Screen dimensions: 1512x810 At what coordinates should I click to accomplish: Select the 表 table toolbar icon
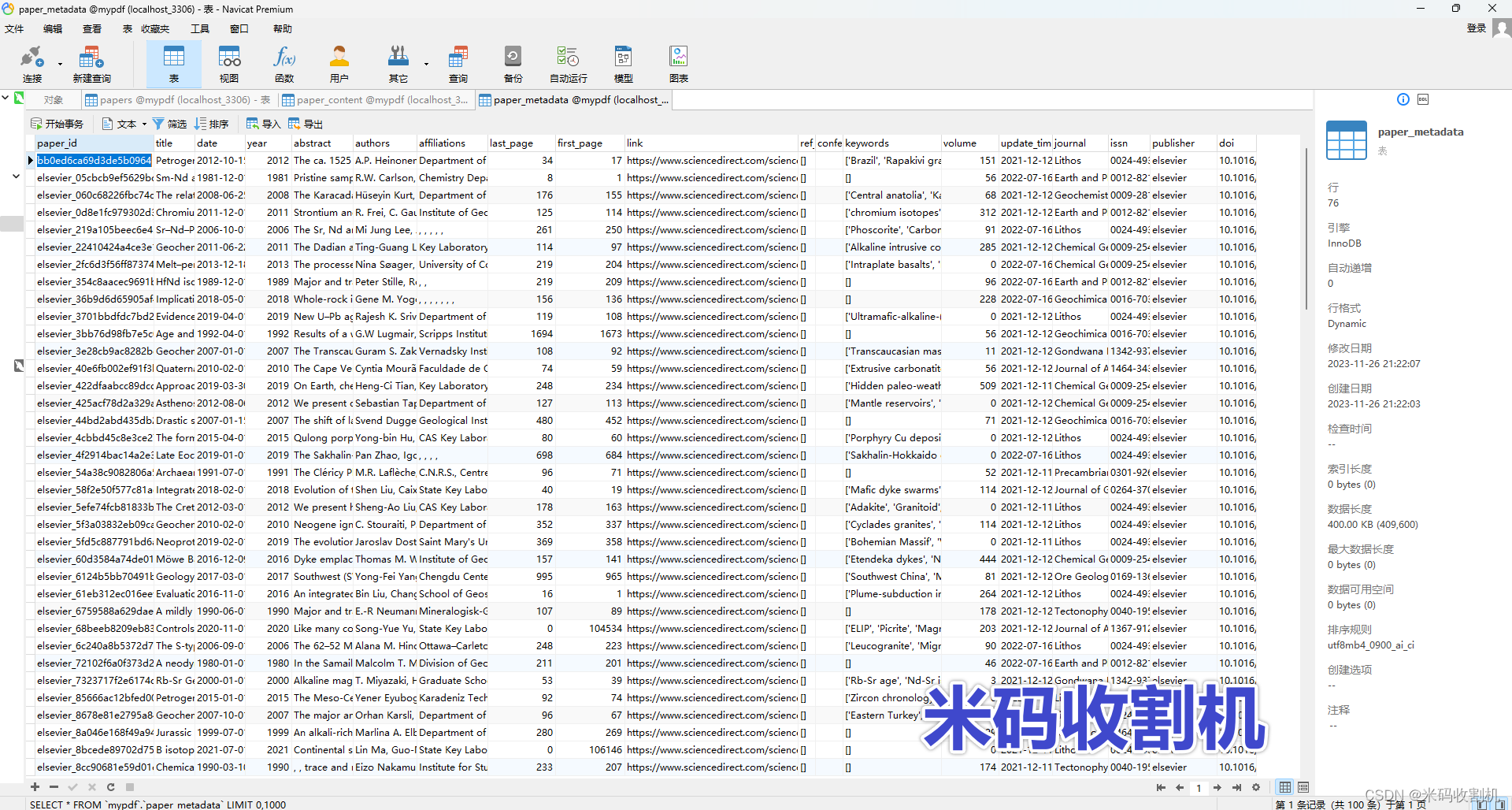coord(174,64)
